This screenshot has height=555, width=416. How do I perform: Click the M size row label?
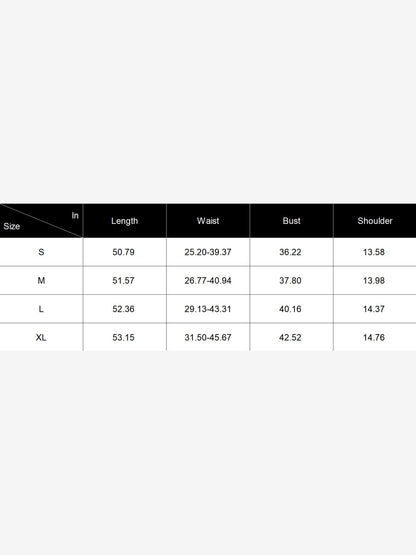[41, 280]
